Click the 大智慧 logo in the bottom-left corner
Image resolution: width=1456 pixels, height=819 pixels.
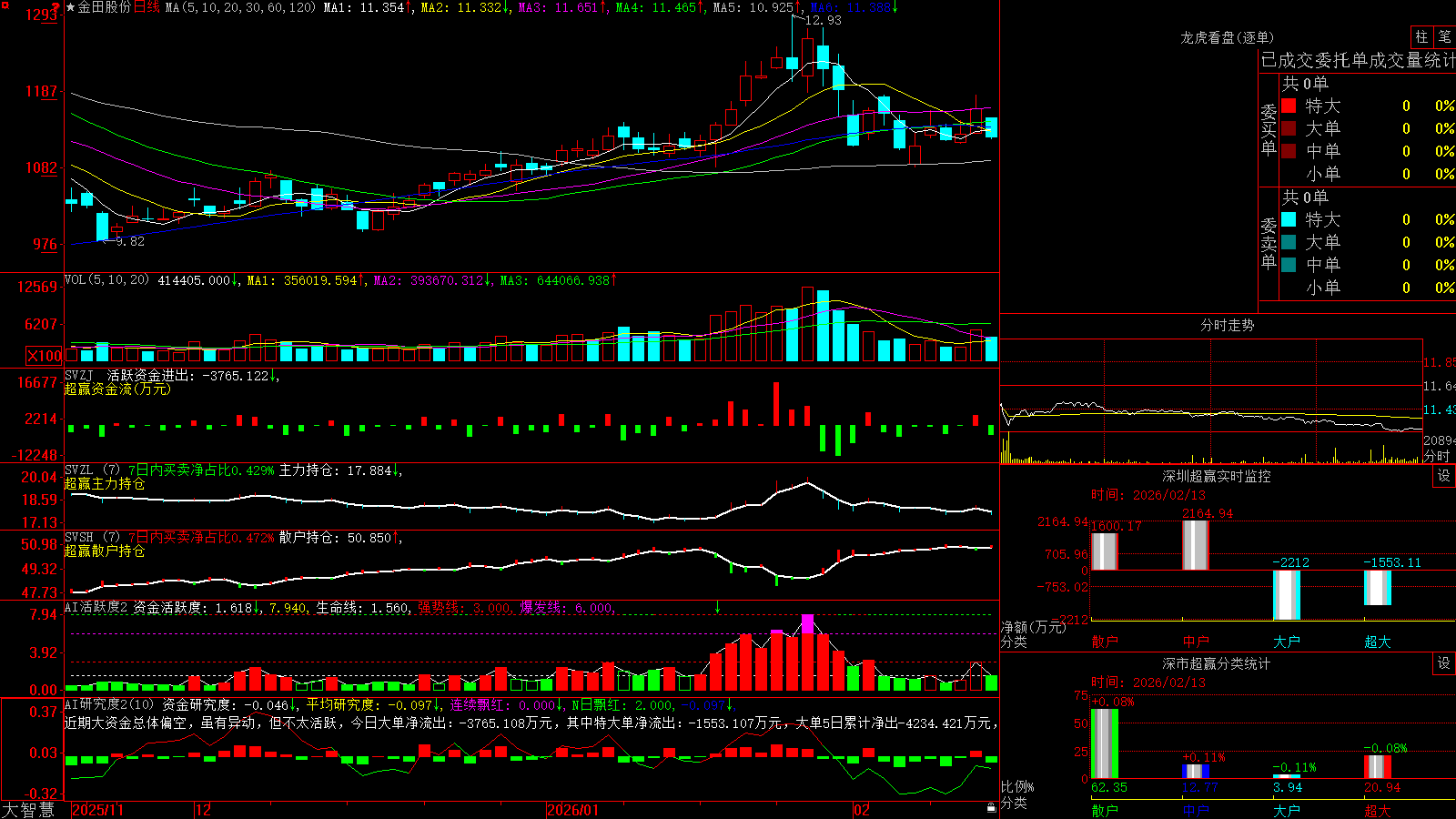[x=28, y=810]
